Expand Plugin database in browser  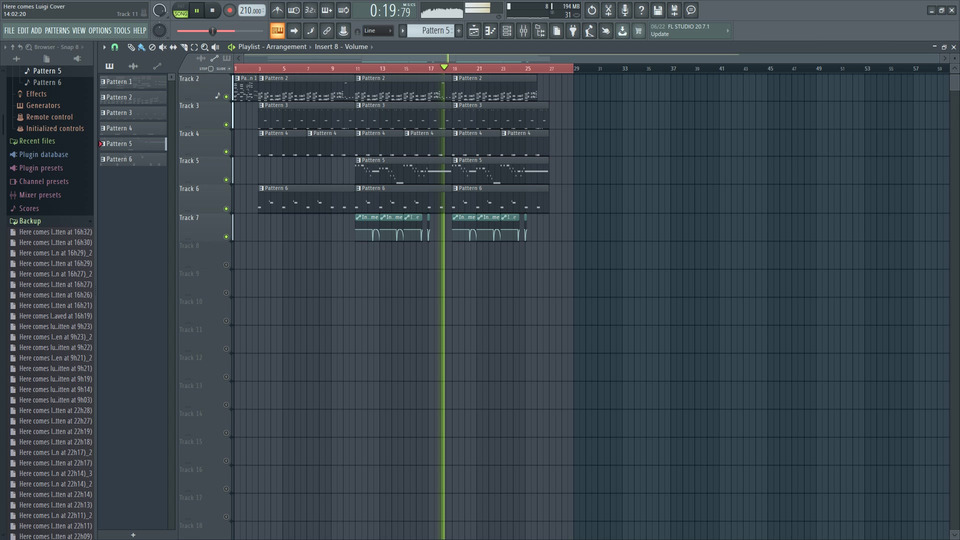tap(43, 155)
